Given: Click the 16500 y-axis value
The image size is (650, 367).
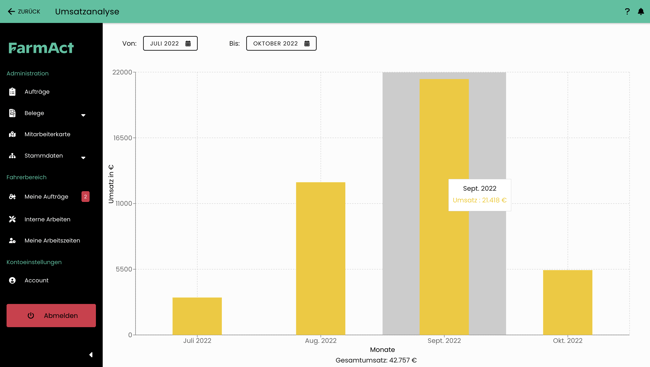Looking at the screenshot, I should [x=123, y=138].
